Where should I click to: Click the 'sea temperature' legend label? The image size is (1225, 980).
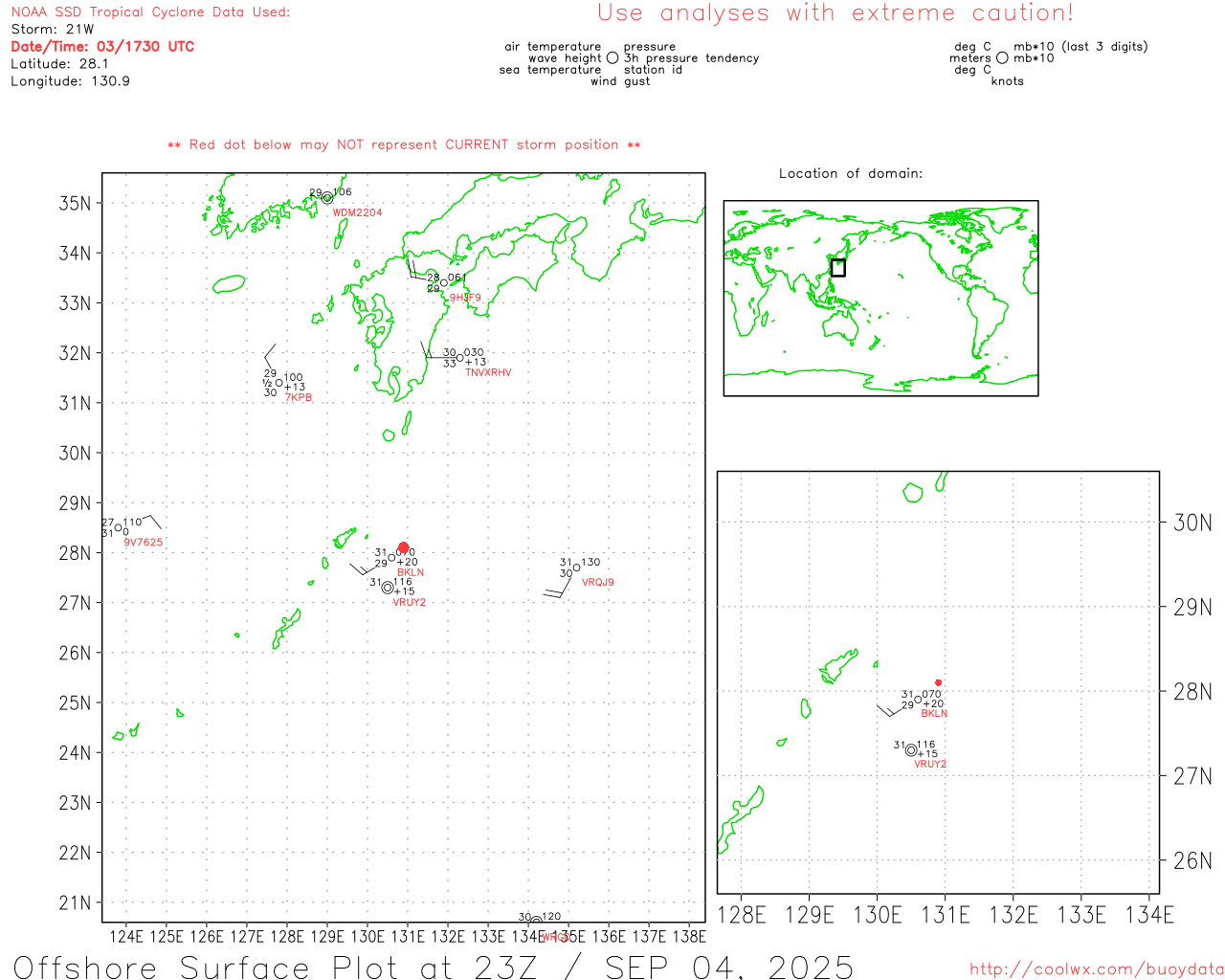[x=550, y=69]
